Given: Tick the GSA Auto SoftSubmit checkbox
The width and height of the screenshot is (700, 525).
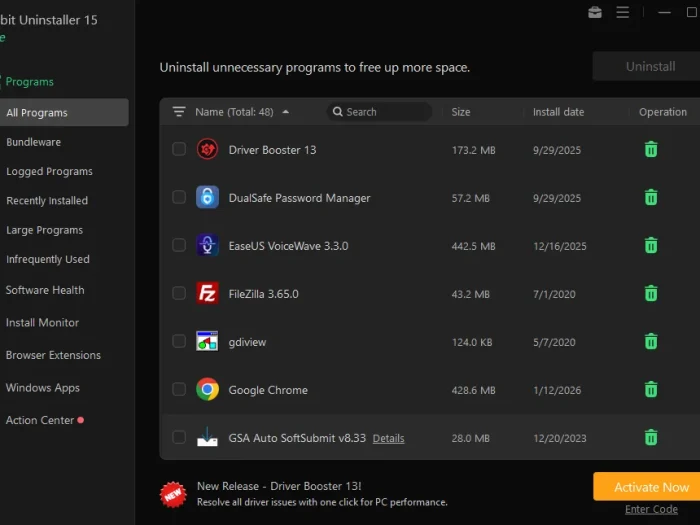Looking at the screenshot, I should point(179,437).
